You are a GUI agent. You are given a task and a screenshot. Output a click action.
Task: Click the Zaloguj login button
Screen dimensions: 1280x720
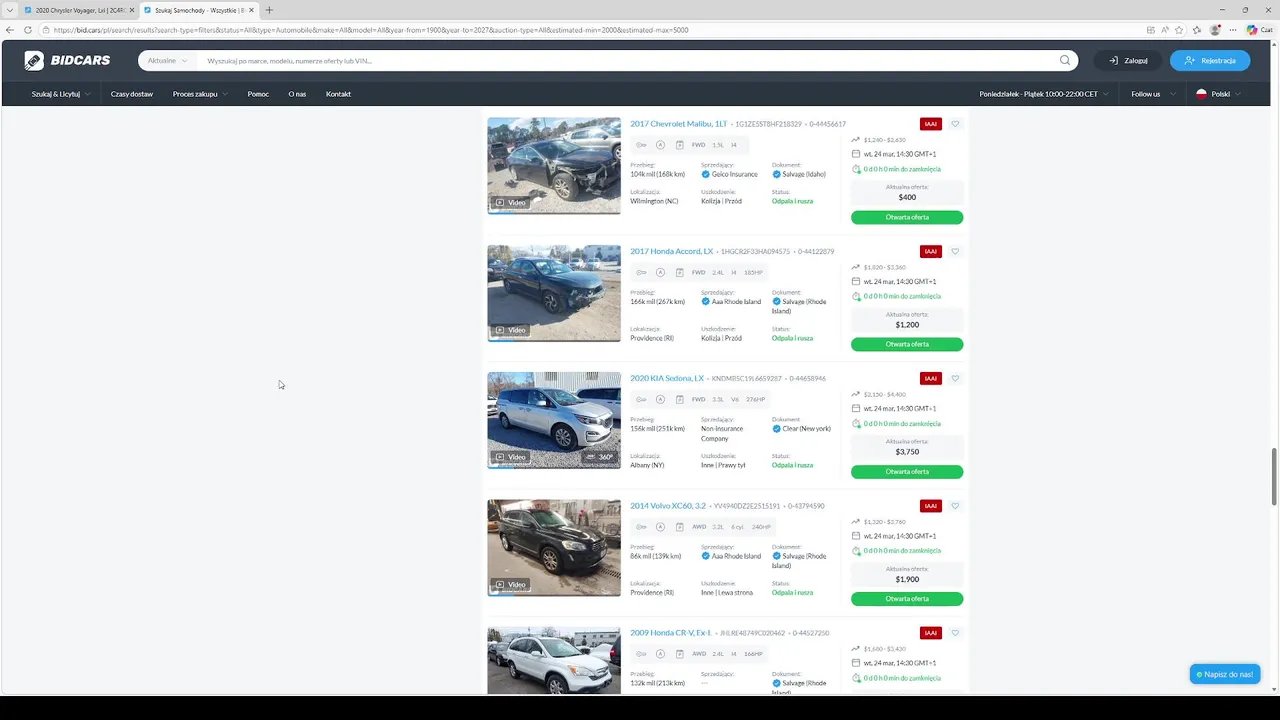coord(1128,60)
